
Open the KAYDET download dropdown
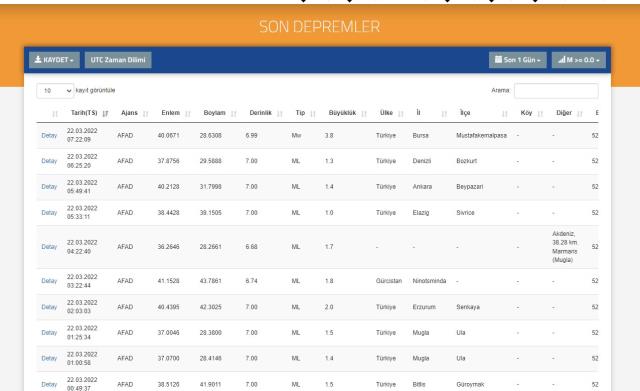[x=54, y=60]
